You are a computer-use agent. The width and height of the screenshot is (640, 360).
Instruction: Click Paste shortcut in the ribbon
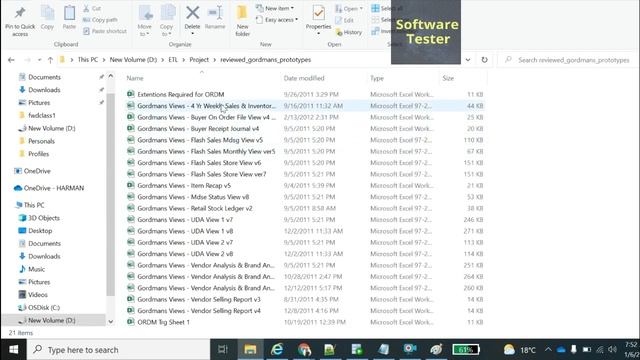(105, 31)
